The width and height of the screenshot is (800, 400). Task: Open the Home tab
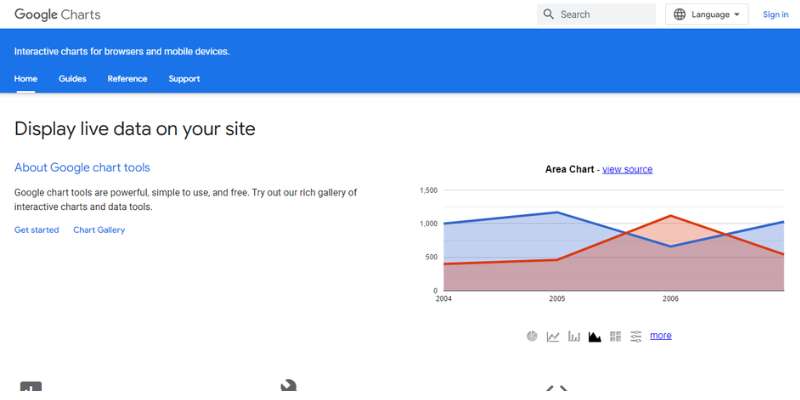(26, 79)
